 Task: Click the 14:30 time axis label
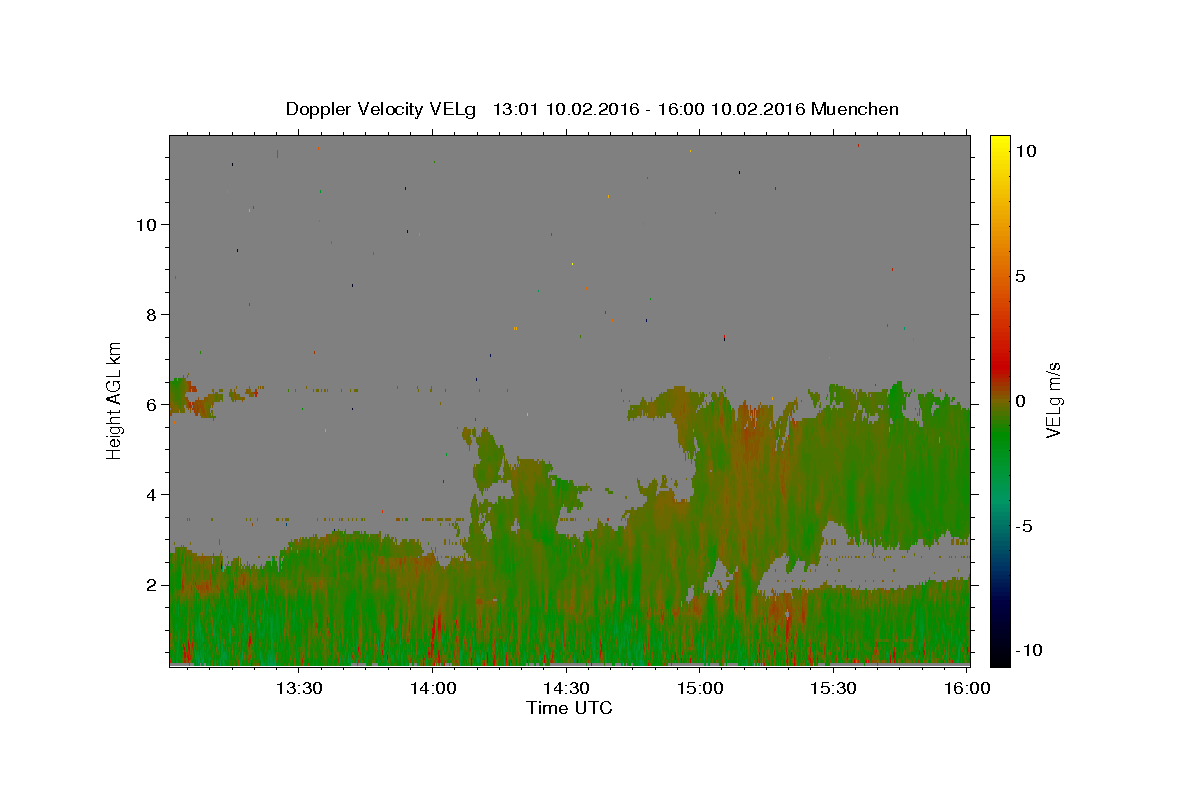pyautogui.click(x=567, y=688)
